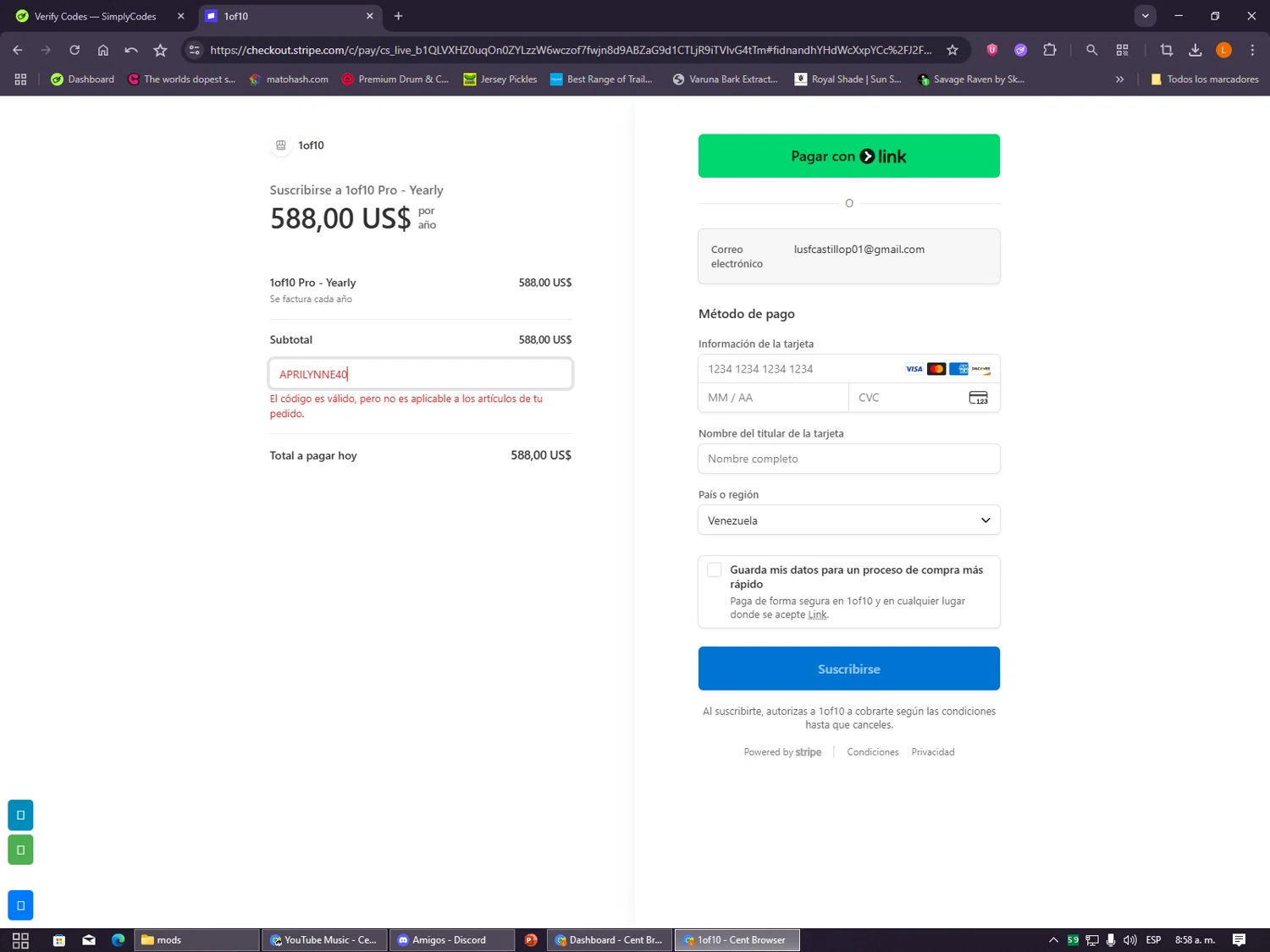Open the tab search dropdown arrow
This screenshot has width=1270, height=952.
click(1146, 16)
